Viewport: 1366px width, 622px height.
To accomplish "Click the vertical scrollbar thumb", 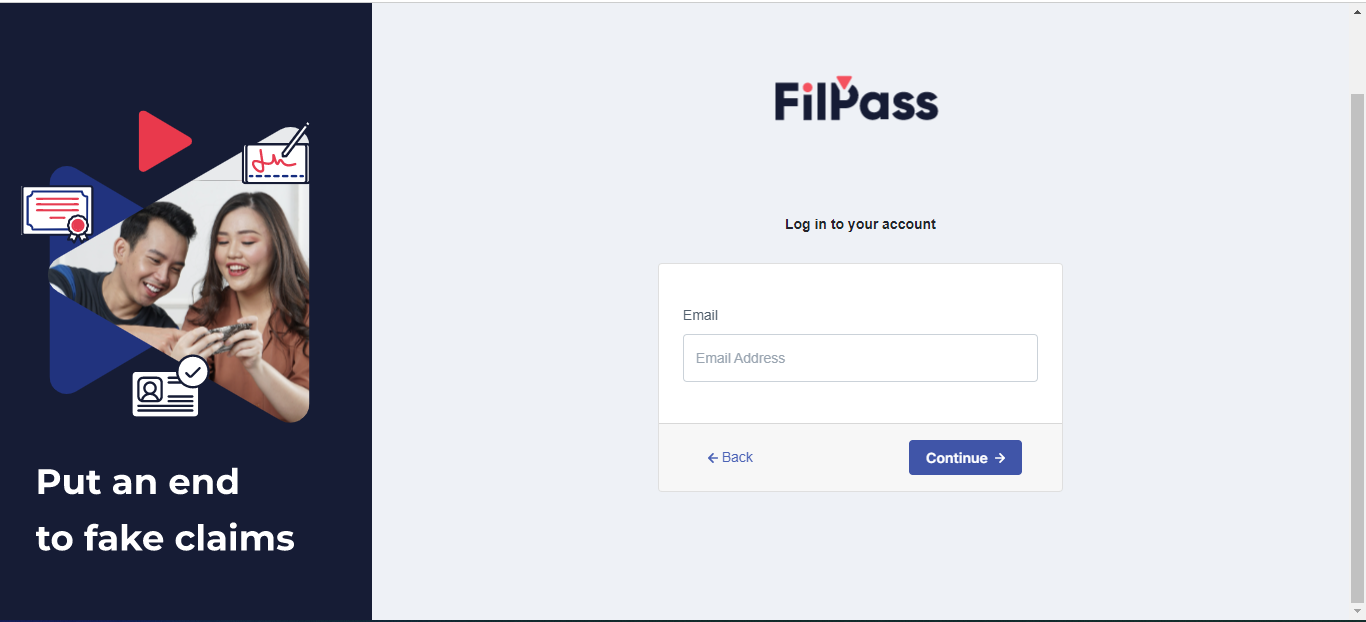I will coord(1357,350).
